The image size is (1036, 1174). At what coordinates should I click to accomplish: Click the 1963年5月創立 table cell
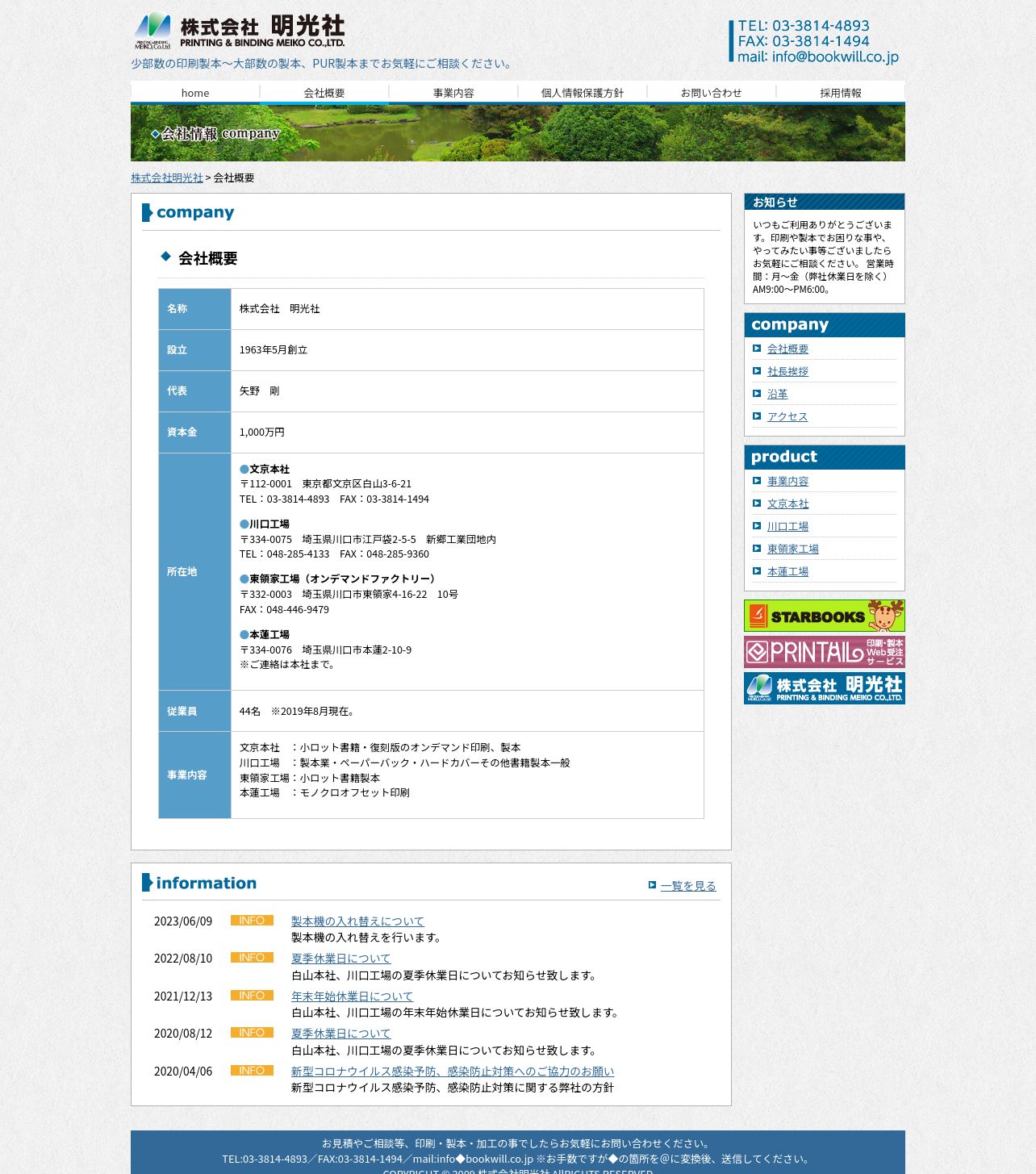[x=467, y=350]
